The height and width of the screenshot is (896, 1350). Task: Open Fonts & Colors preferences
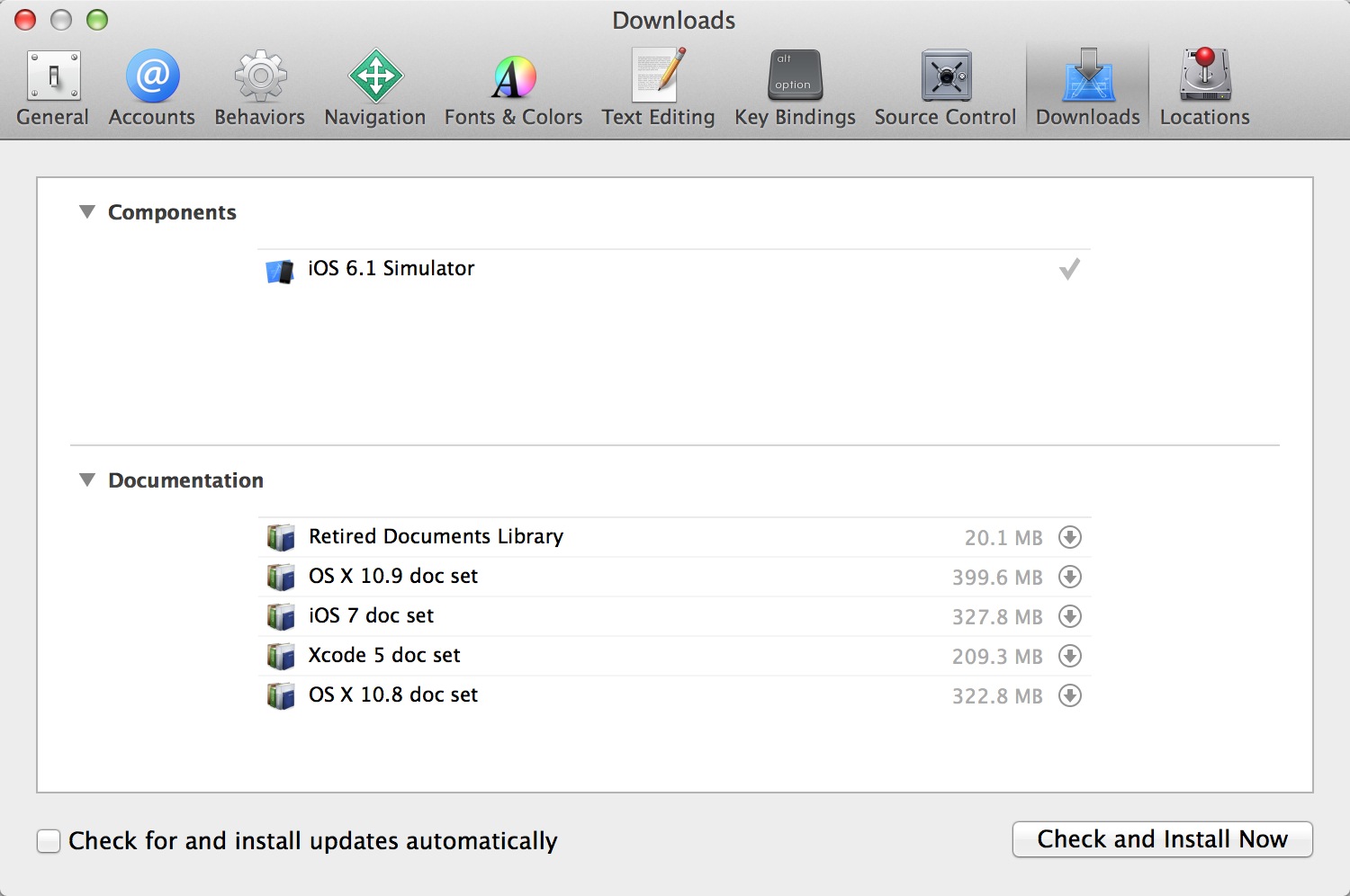point(513,88)
